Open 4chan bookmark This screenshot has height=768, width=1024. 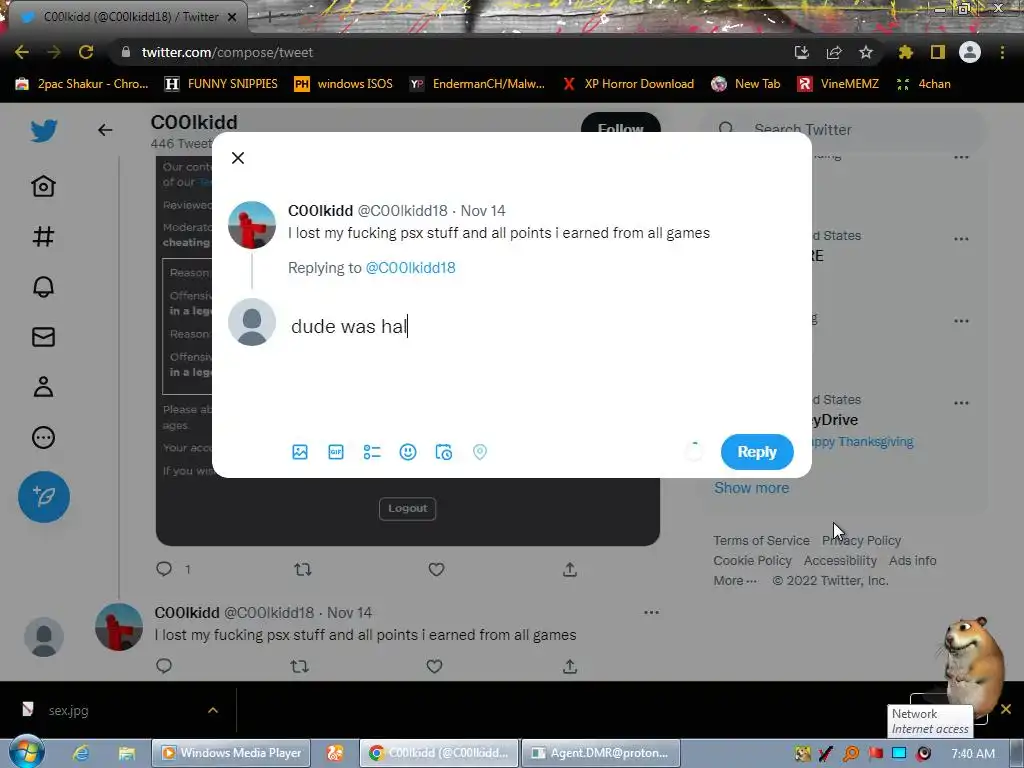924,84
